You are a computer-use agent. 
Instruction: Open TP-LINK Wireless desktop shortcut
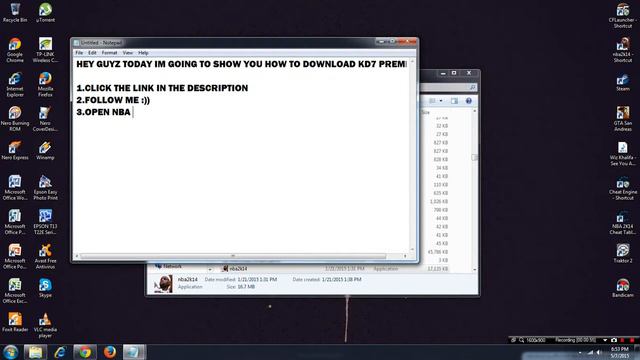tap(45, 50)
